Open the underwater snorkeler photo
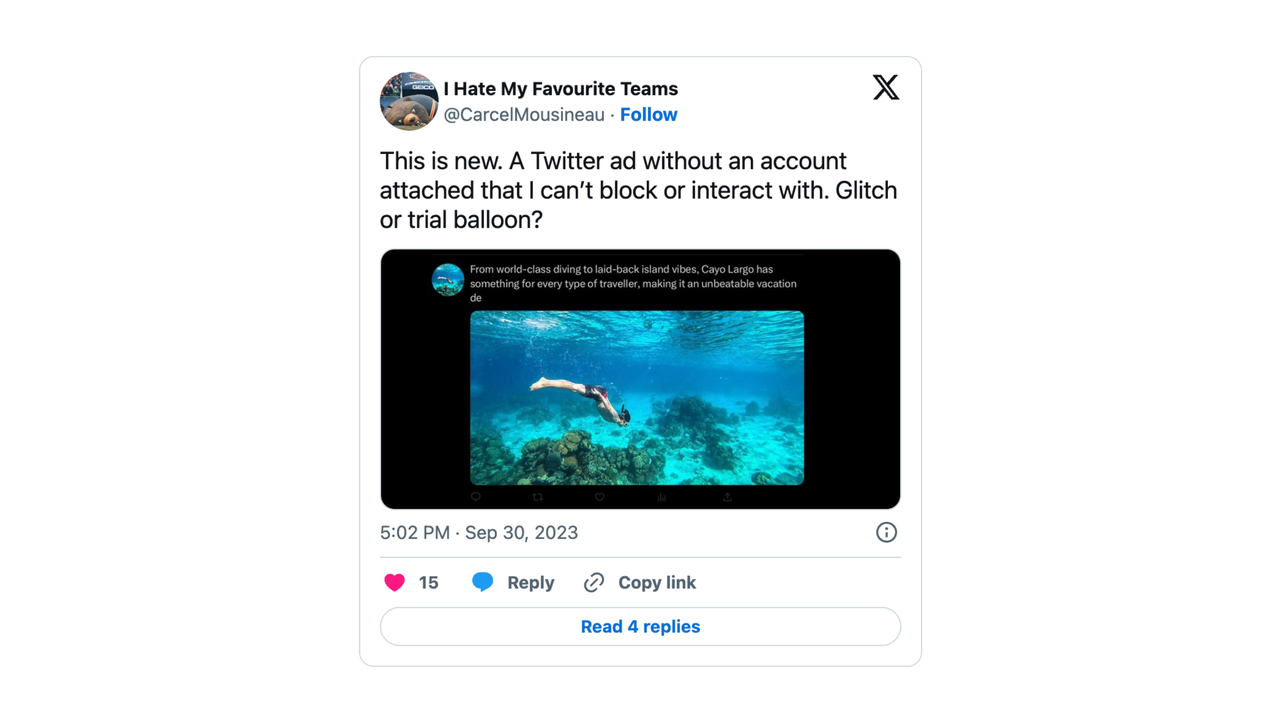The image size is (1280, 720). 637,397
